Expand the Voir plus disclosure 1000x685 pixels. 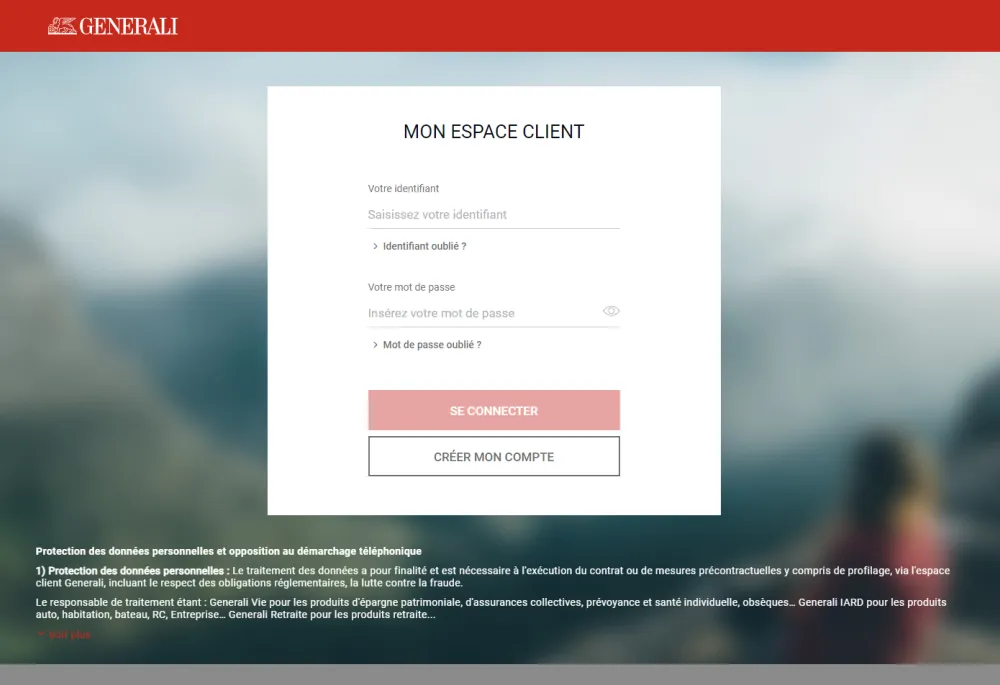(64, 635)
